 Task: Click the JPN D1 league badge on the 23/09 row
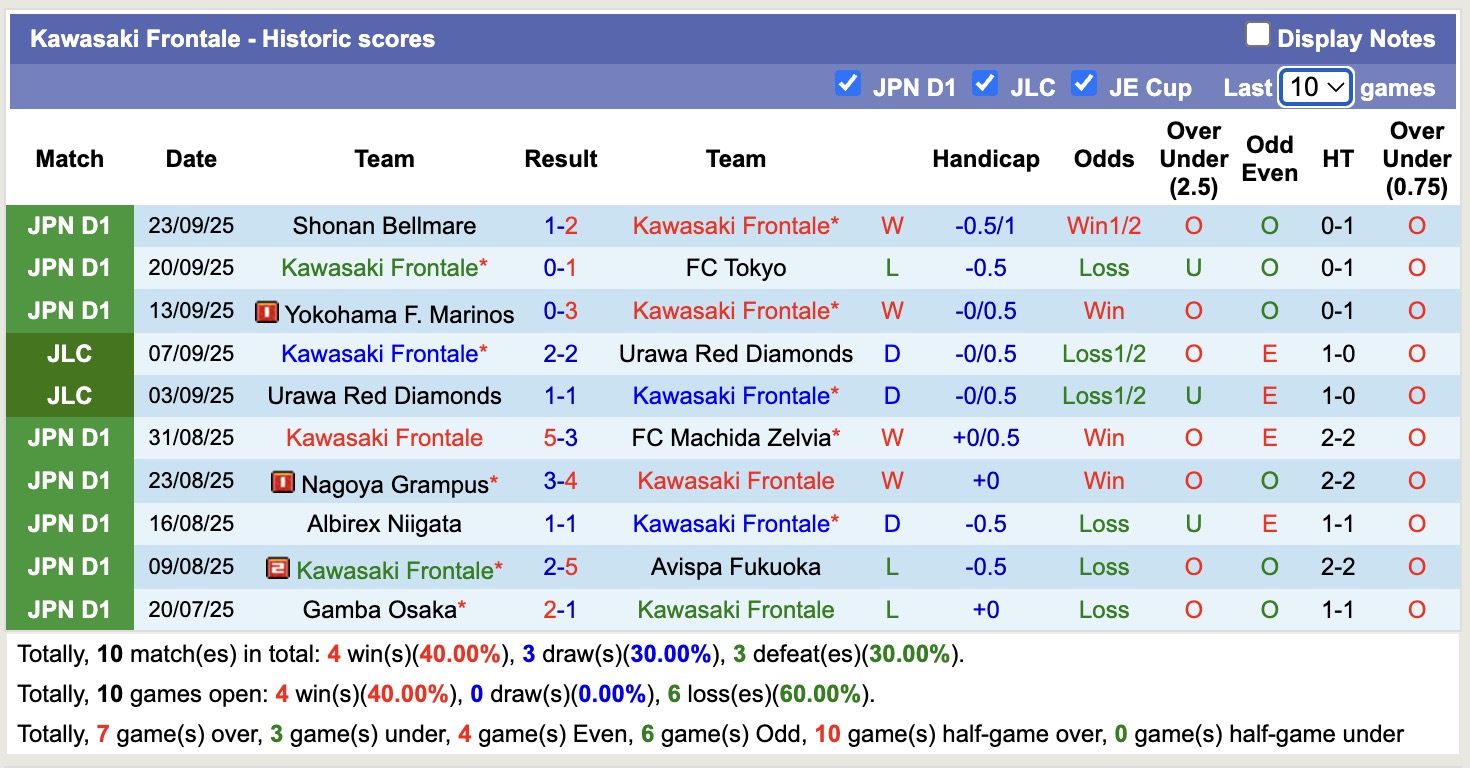pos(69,224)
